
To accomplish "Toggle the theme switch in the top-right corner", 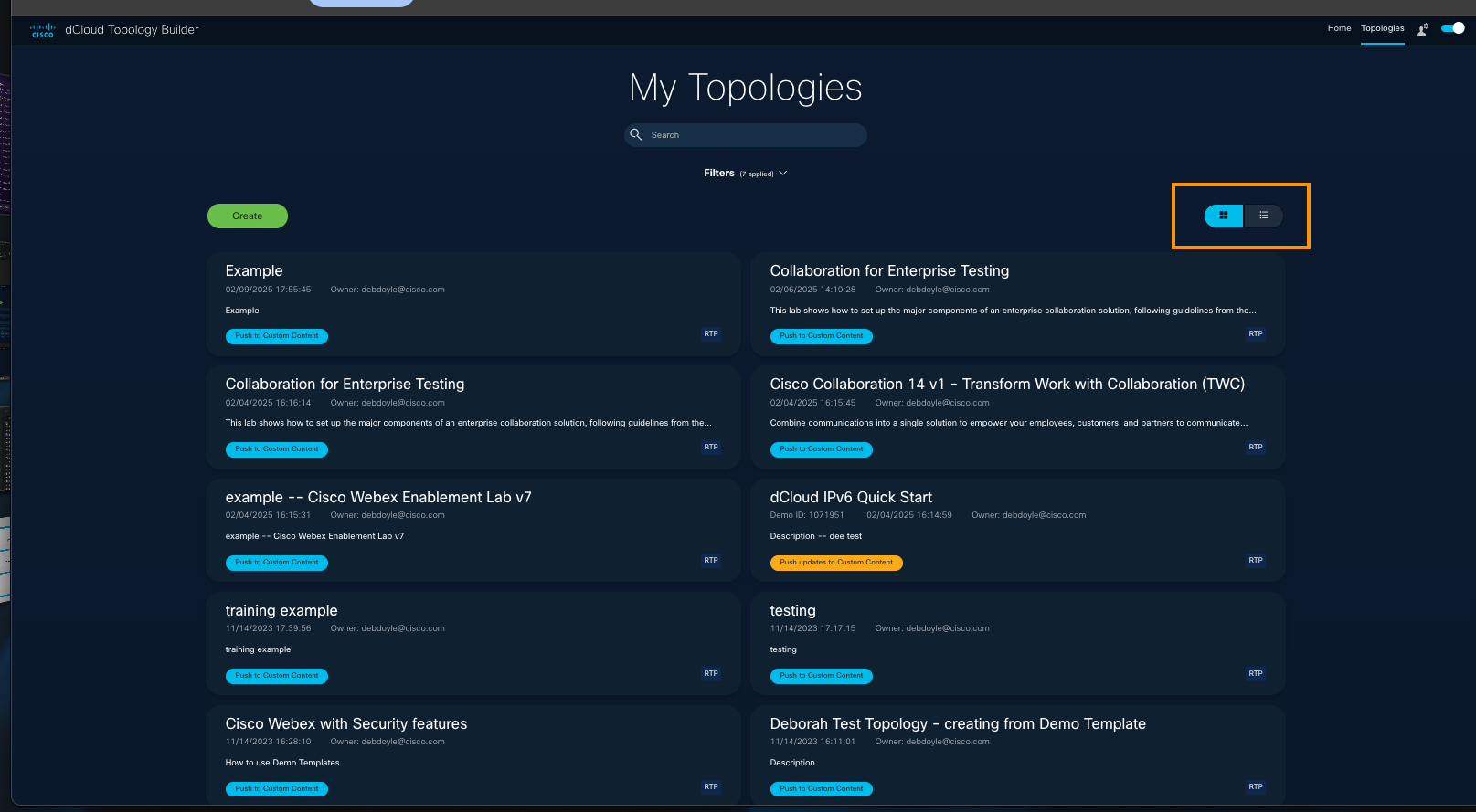I will [x=1452, y=28].
